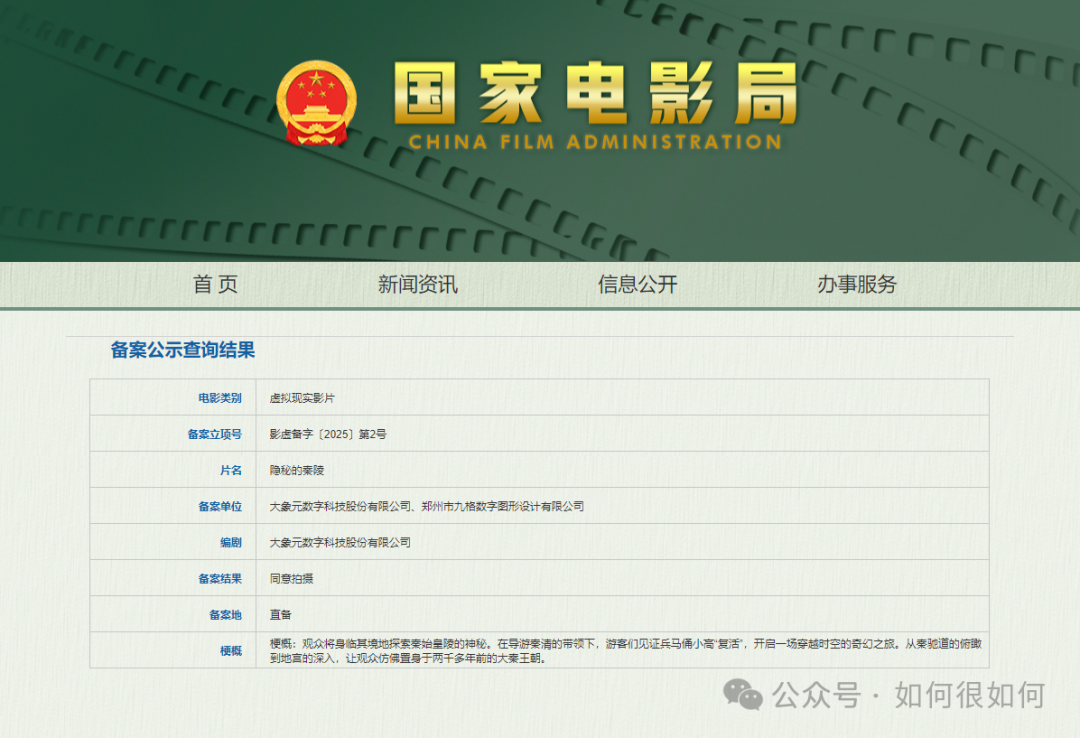Screen dimensions: 1080x738
Task: Select the 编剧 row label
Action: 231,542
